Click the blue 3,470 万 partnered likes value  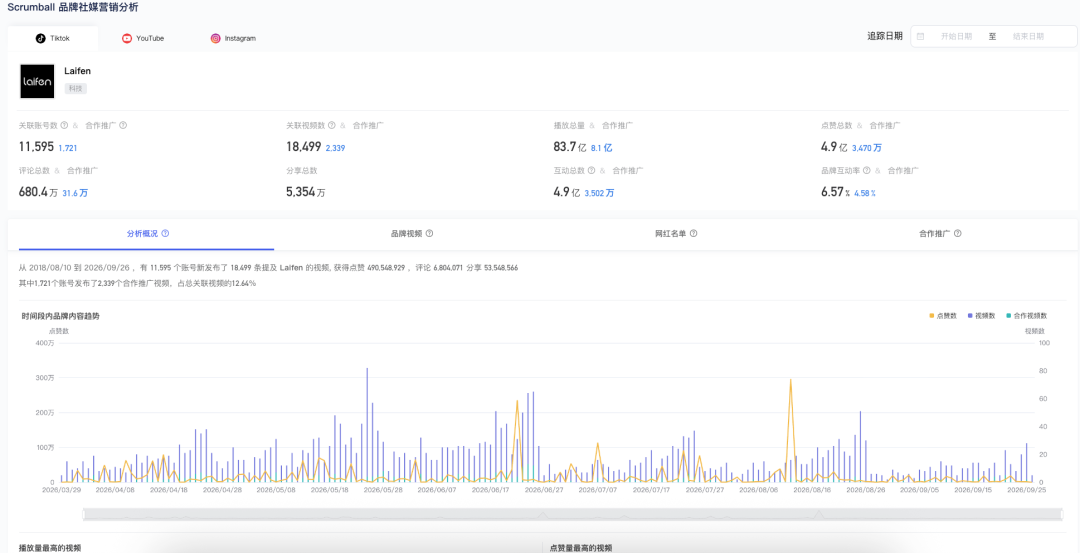click(x=866, y=148)
